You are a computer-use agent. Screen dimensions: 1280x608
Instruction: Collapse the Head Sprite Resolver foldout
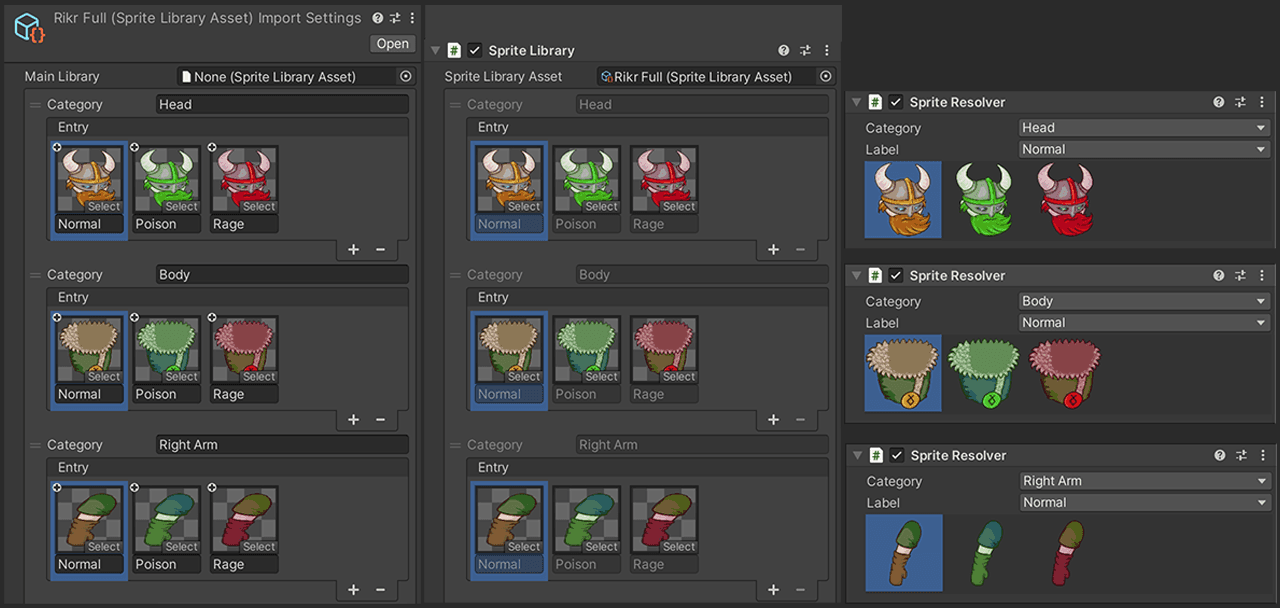856,102
